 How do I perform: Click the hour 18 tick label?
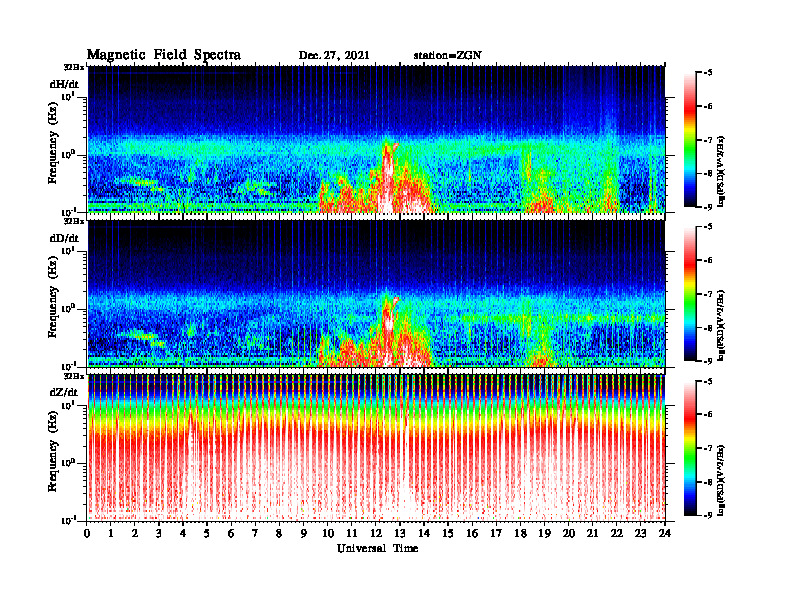pyautogui.click(x=520, y=533)
